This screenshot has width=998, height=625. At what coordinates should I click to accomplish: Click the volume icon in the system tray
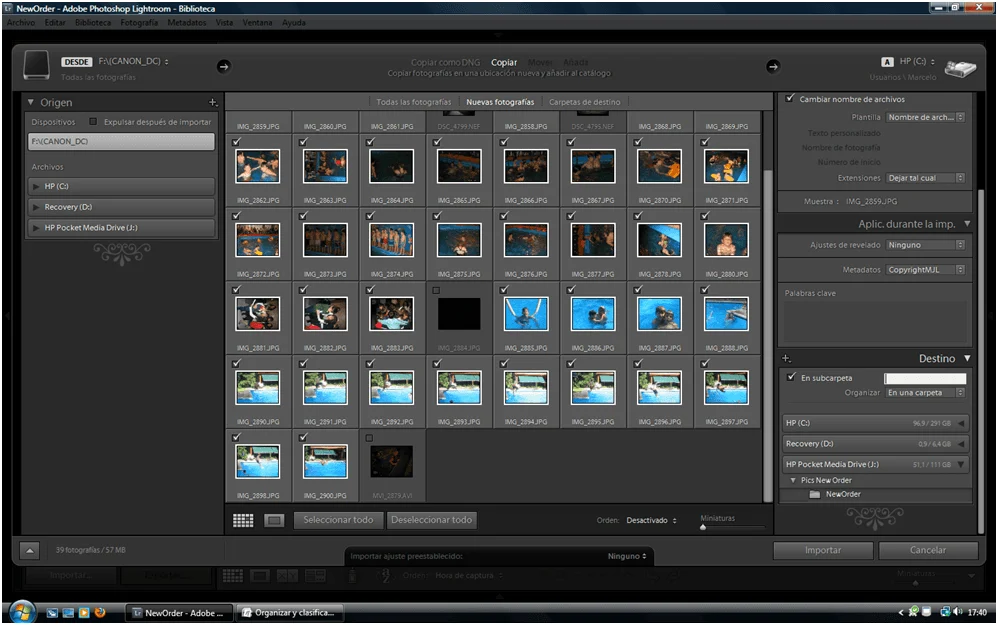(958, 612)
